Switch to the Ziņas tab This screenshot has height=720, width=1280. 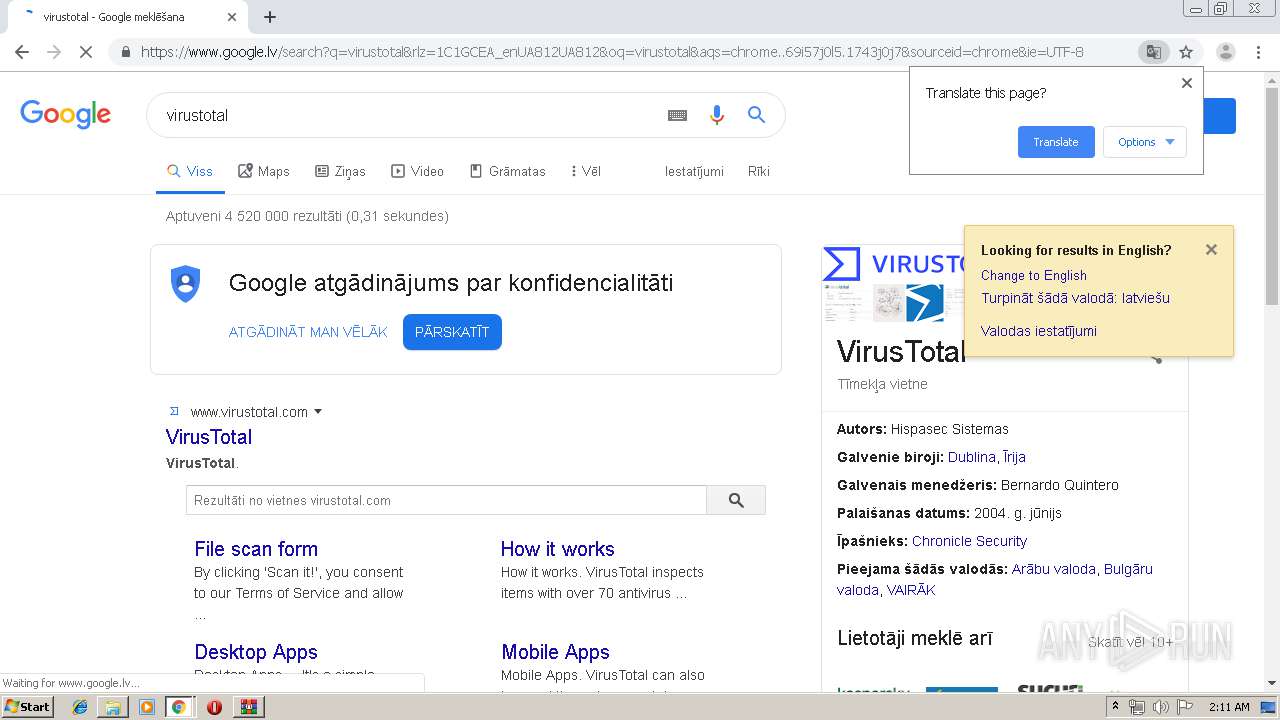(x=340, y=171)
